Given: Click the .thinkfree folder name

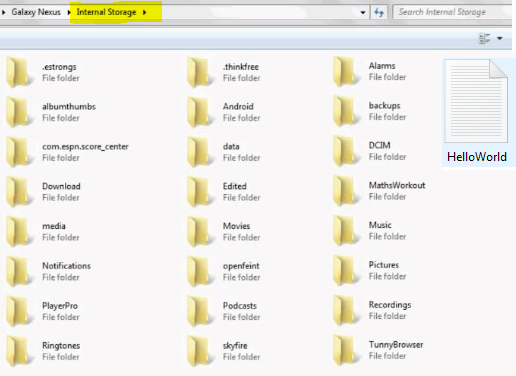Looking at the screenshot, I should point(241,67).
